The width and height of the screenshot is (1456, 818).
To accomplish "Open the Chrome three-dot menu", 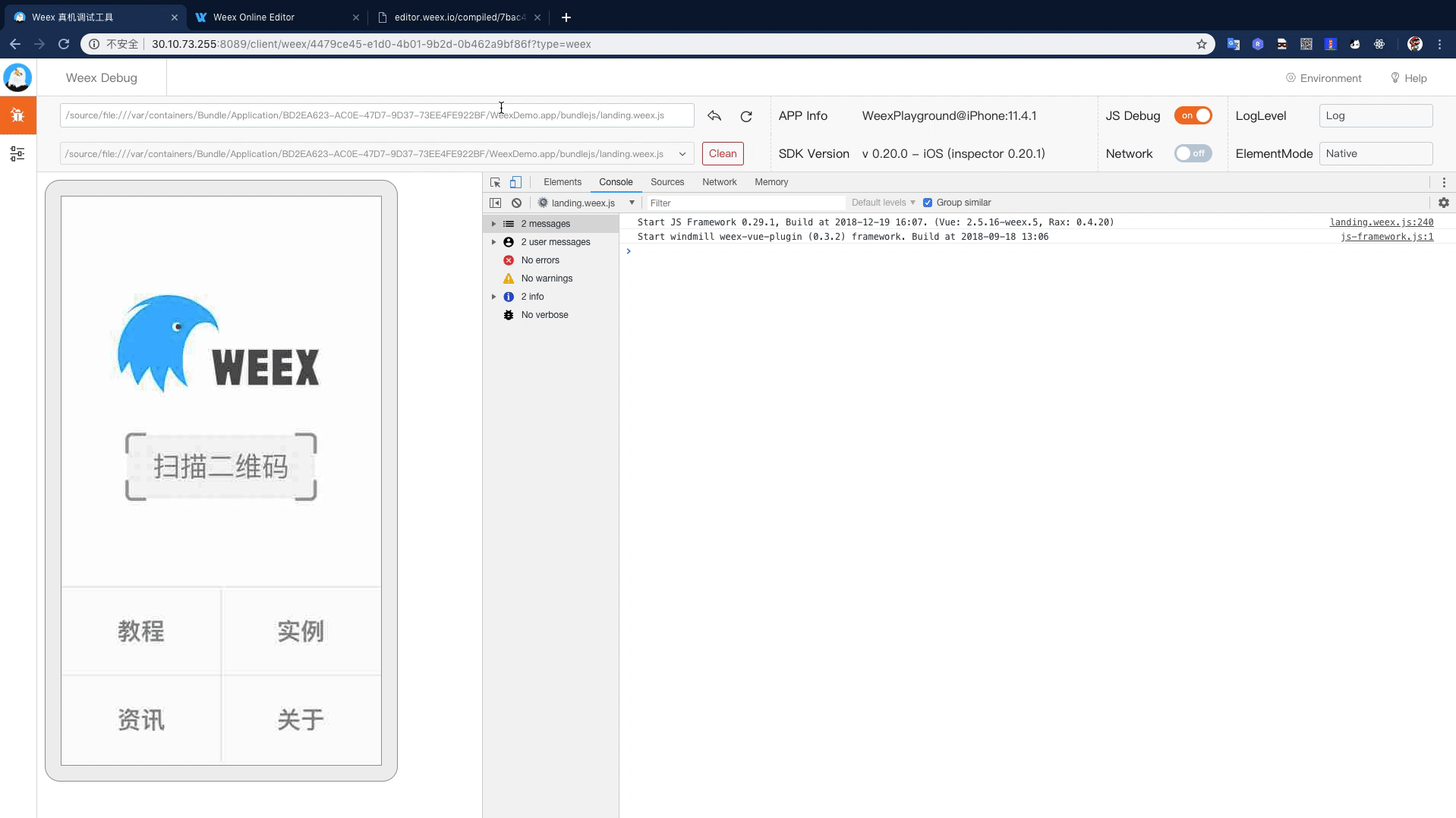I will (x=1440, y=44).
